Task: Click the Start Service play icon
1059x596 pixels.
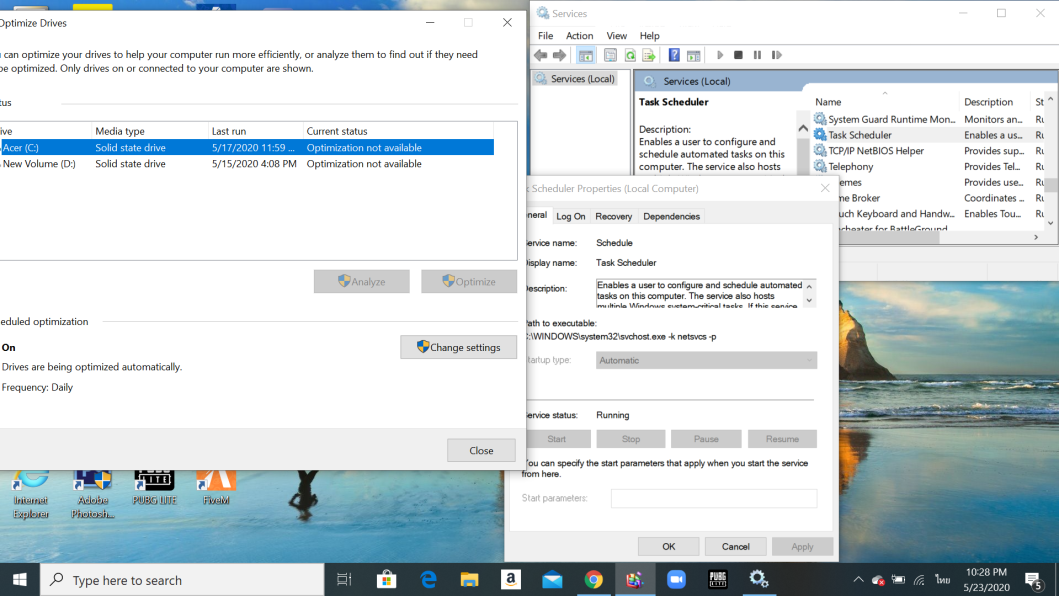Action: click(x=720, y=55)
